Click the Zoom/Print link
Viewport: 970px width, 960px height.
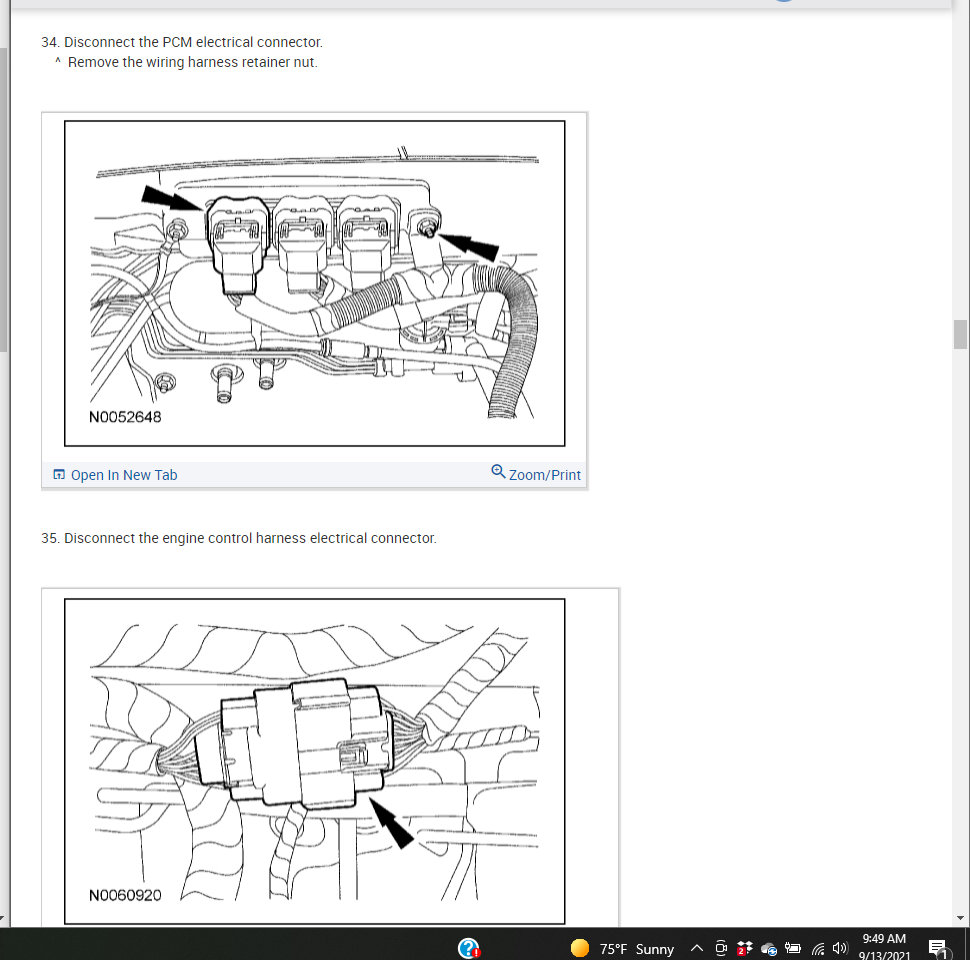544,475
